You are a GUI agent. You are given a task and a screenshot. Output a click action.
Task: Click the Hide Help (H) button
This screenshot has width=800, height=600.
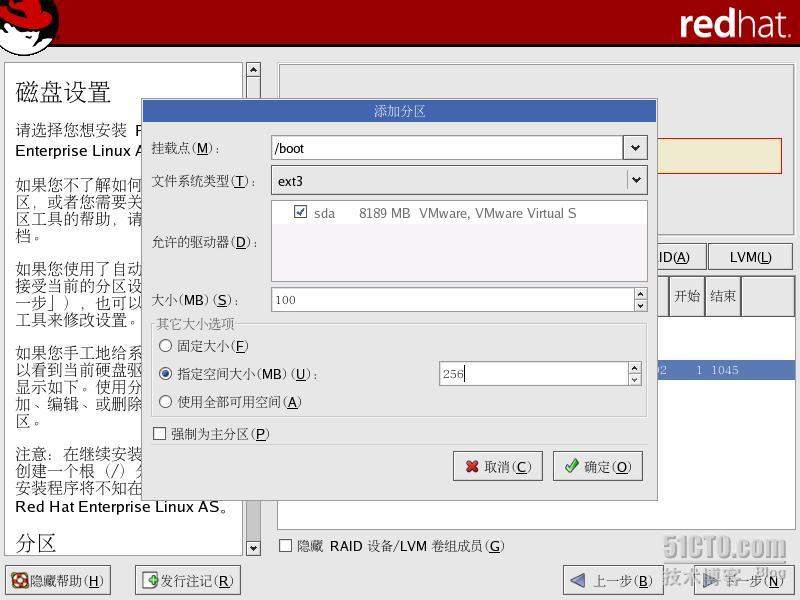[58, 580]
